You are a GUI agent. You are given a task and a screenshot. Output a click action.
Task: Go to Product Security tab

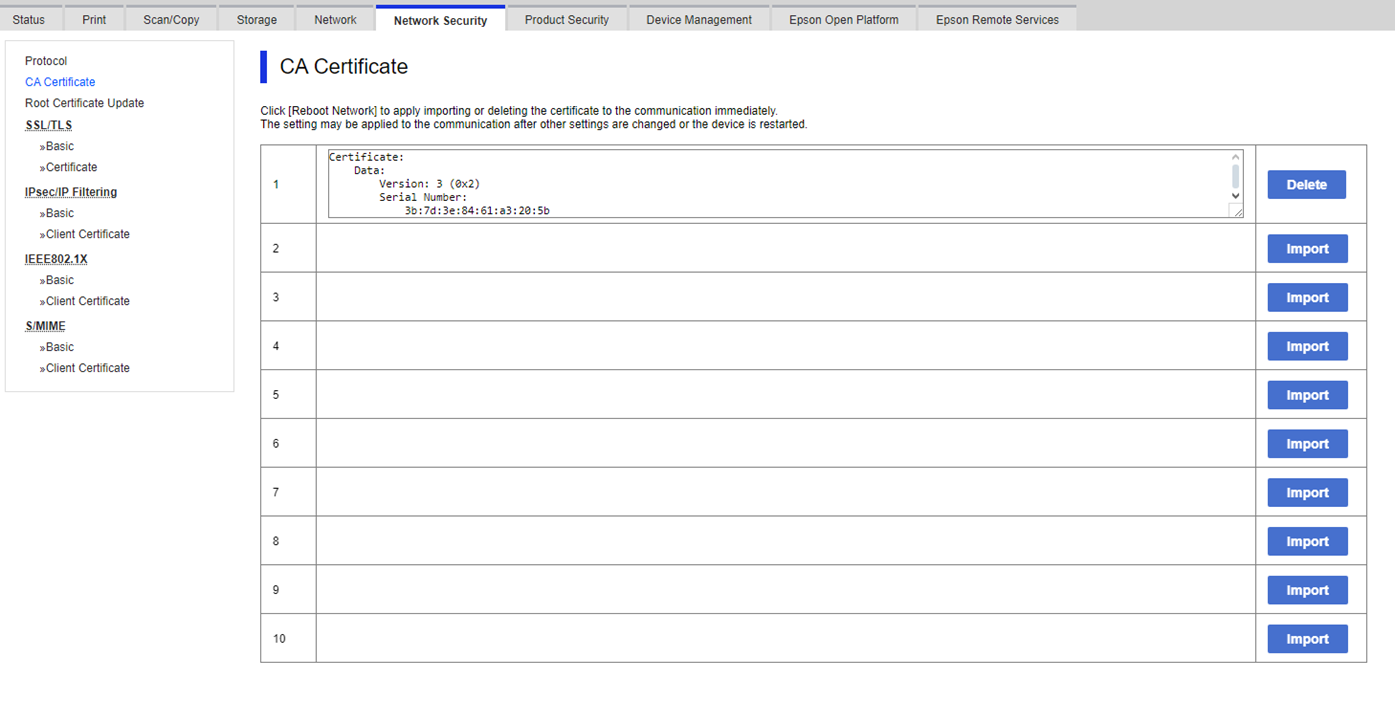pyautogui.click(x=566, y=19)
